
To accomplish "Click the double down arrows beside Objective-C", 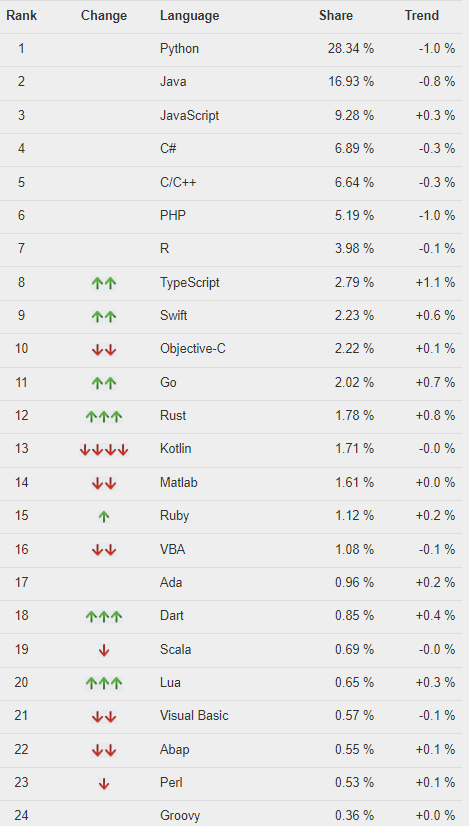I will tap(104, 350).
